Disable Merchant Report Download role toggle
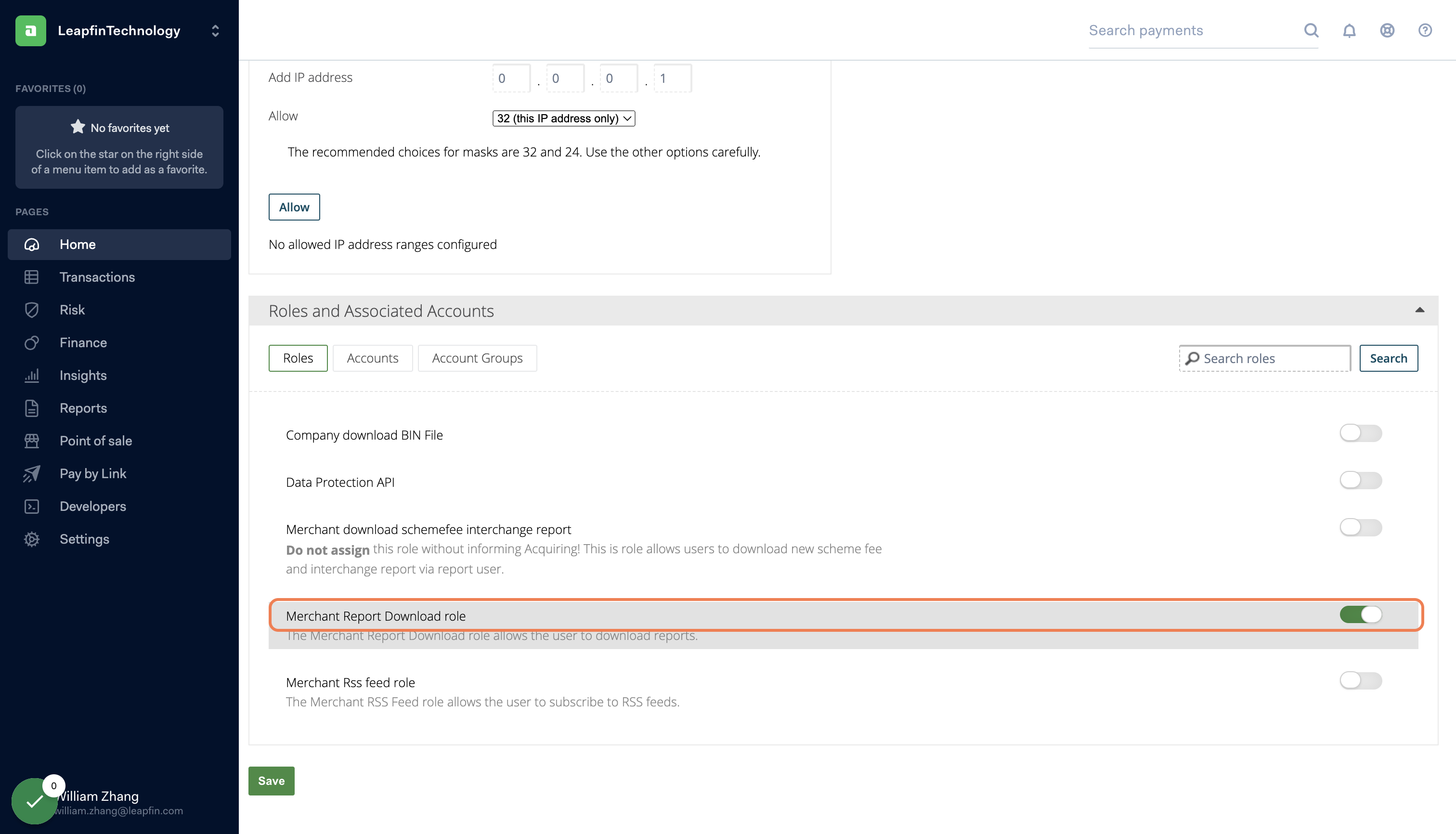Viewport: 1456px width, 834px height. pyautogui.click(x=1360, y=614)
